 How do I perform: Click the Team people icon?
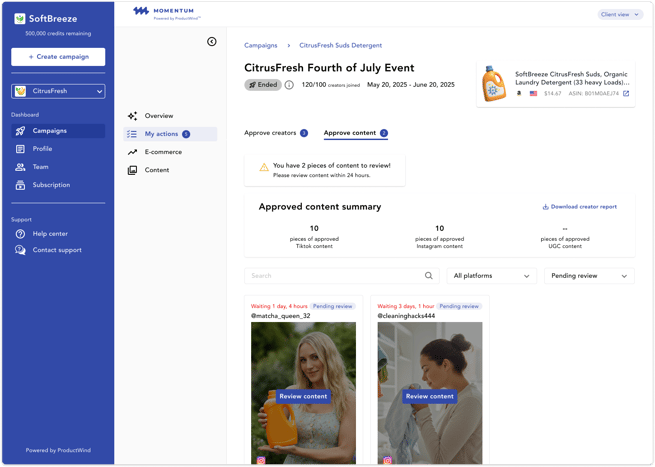pyautogui.click(x=20, y=167)
